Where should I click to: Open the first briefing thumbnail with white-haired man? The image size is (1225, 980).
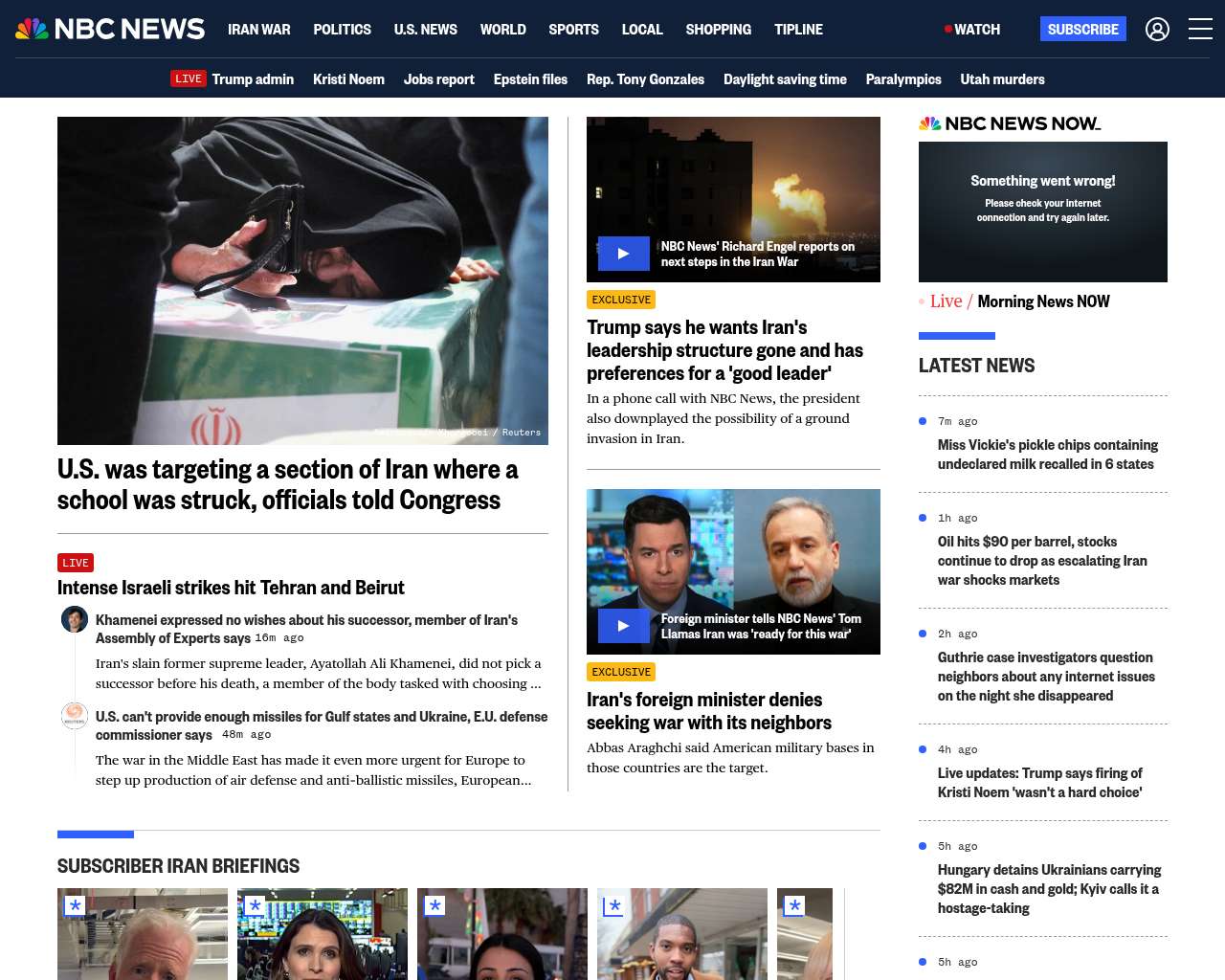pyautogui.click(x=143, y=934)
